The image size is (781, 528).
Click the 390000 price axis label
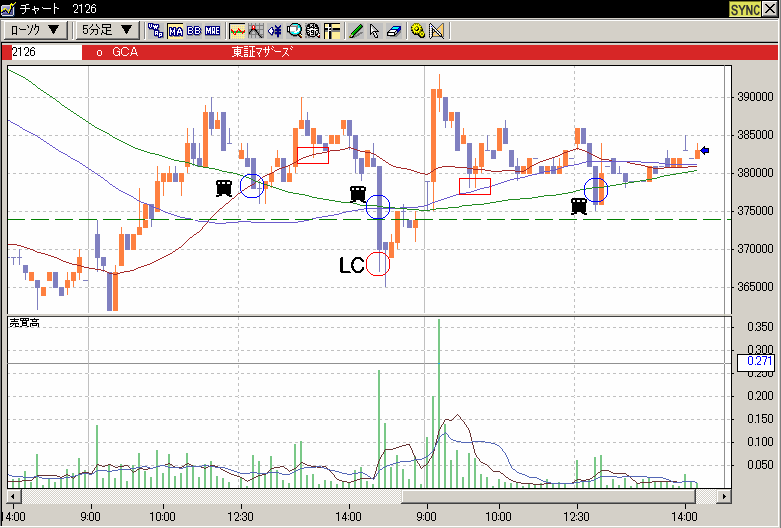pyautogui.click(x=755, y=97)
